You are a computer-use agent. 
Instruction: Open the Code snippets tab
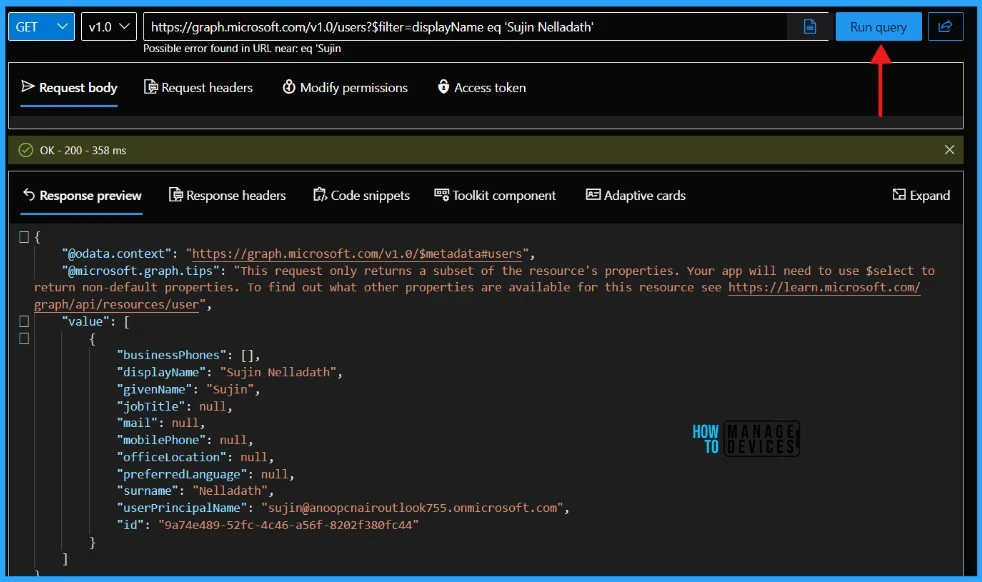click(x=361, y=195)
